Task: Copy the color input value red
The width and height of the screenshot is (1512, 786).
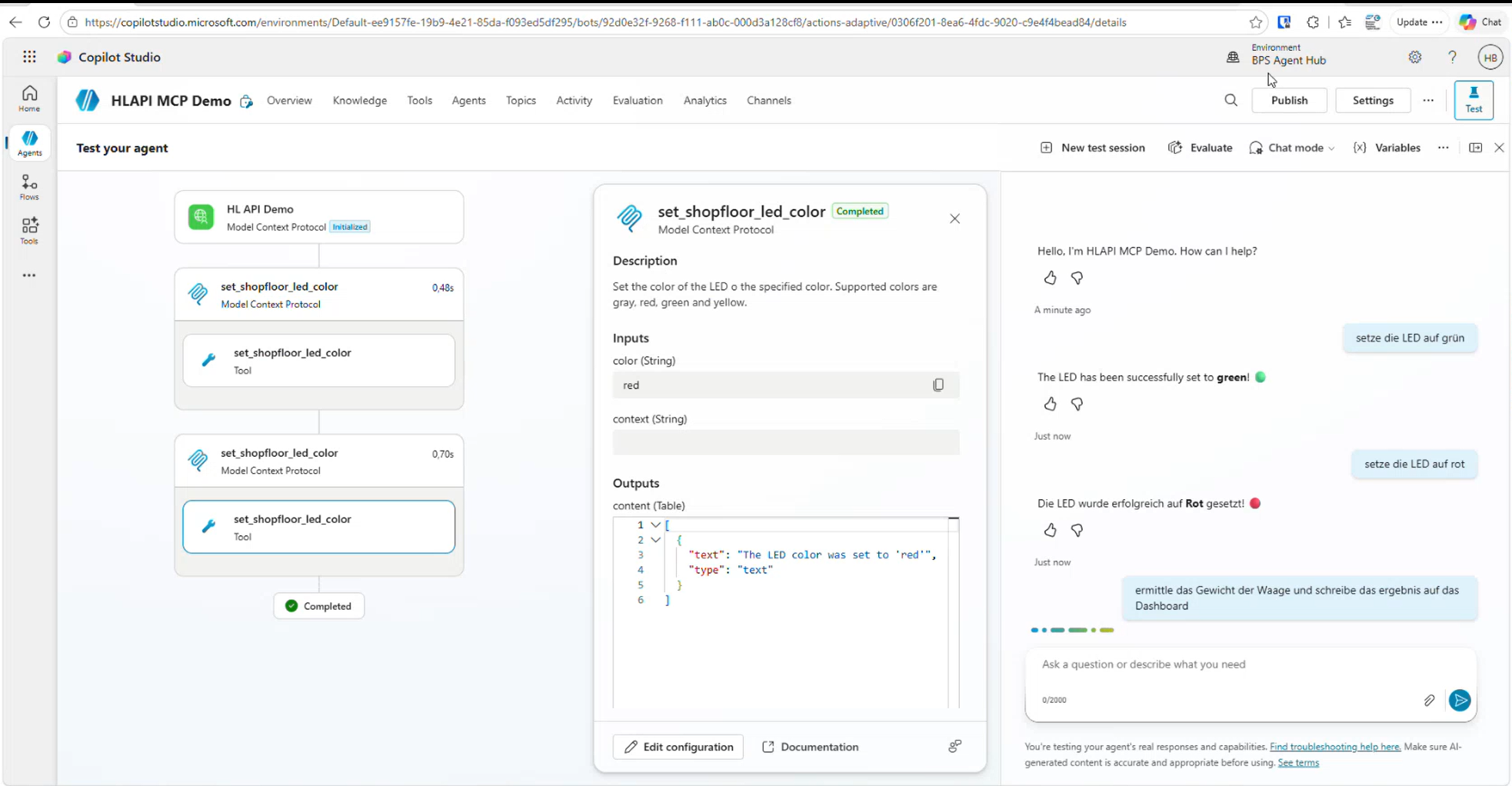Action: click(x=938, y=385)
